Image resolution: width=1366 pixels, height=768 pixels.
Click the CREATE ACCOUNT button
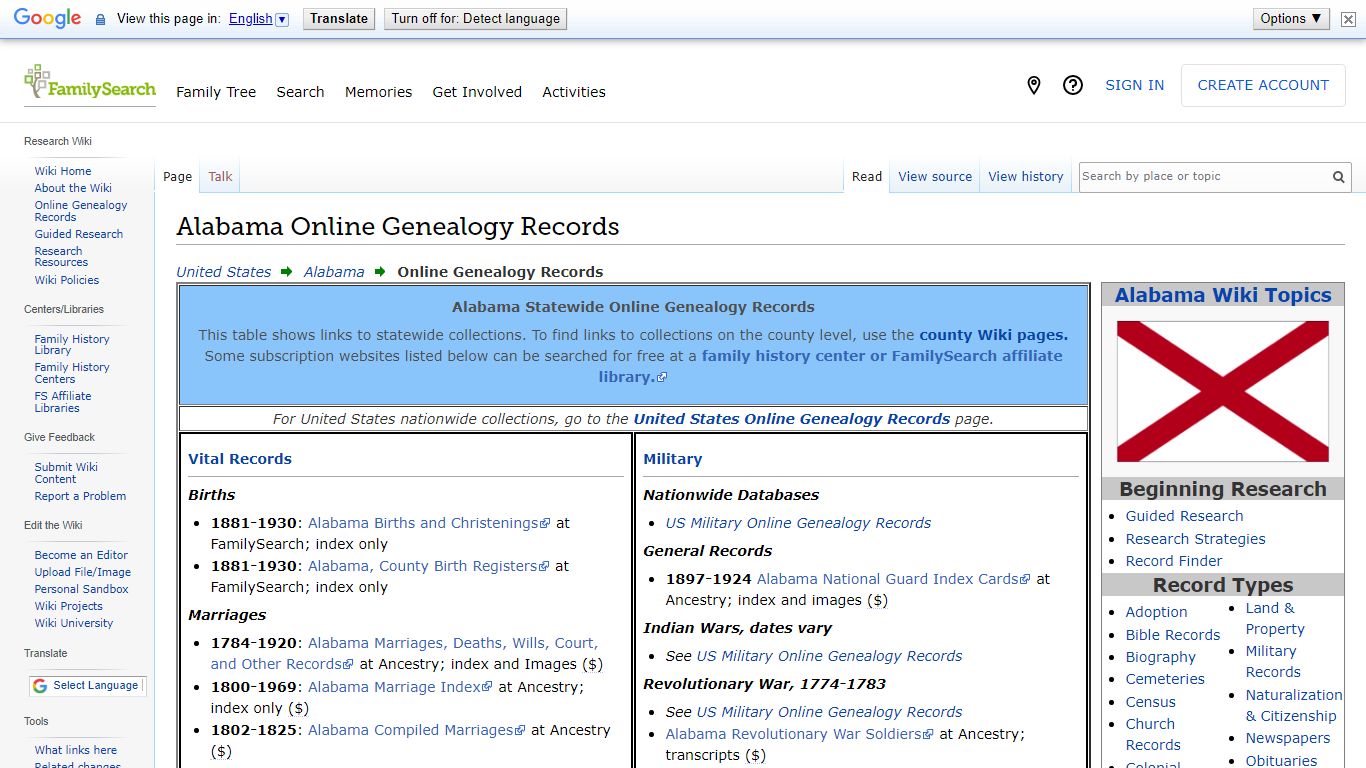(1263, 86)
